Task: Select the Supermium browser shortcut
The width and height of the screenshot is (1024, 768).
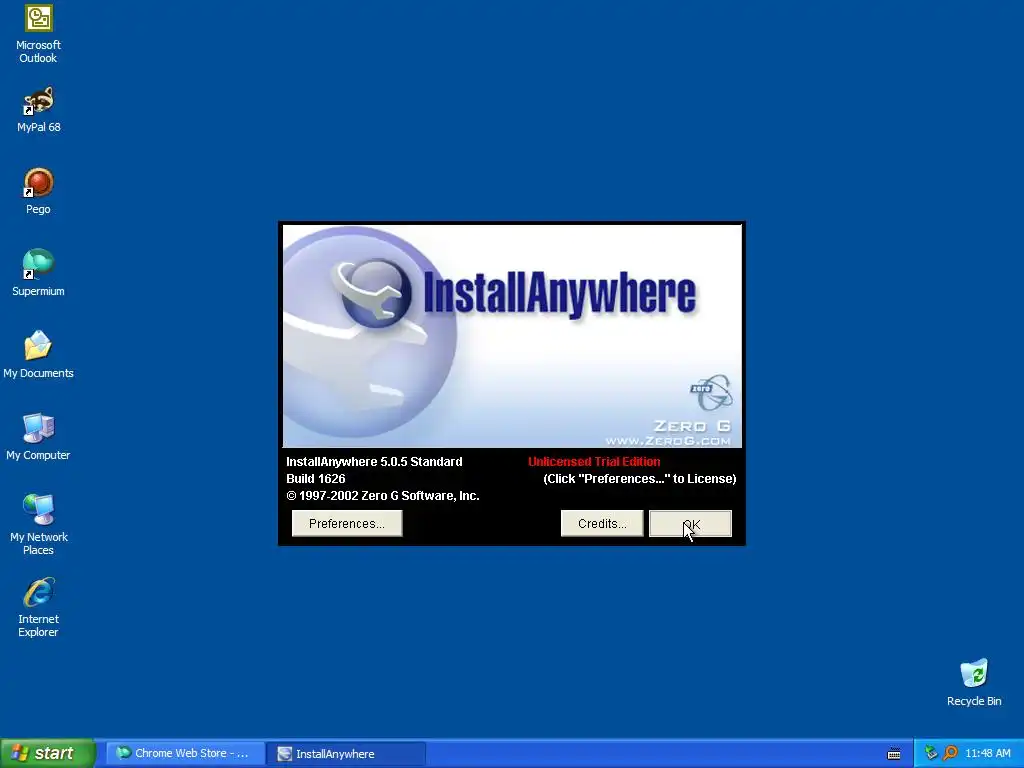Action: click(39, 274)
